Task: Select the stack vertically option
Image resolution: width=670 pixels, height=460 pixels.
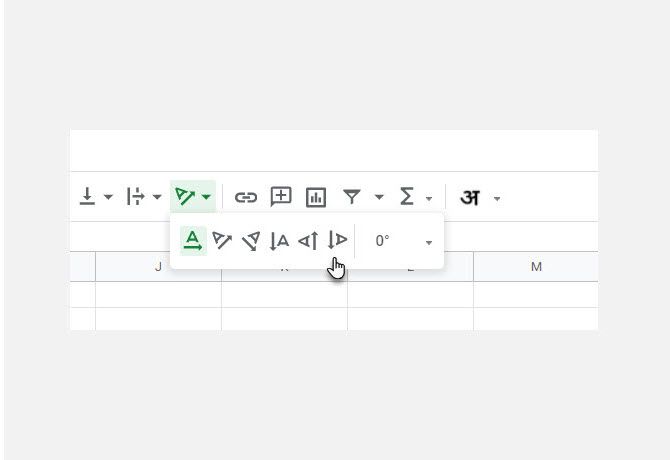Action: point(279,241)
